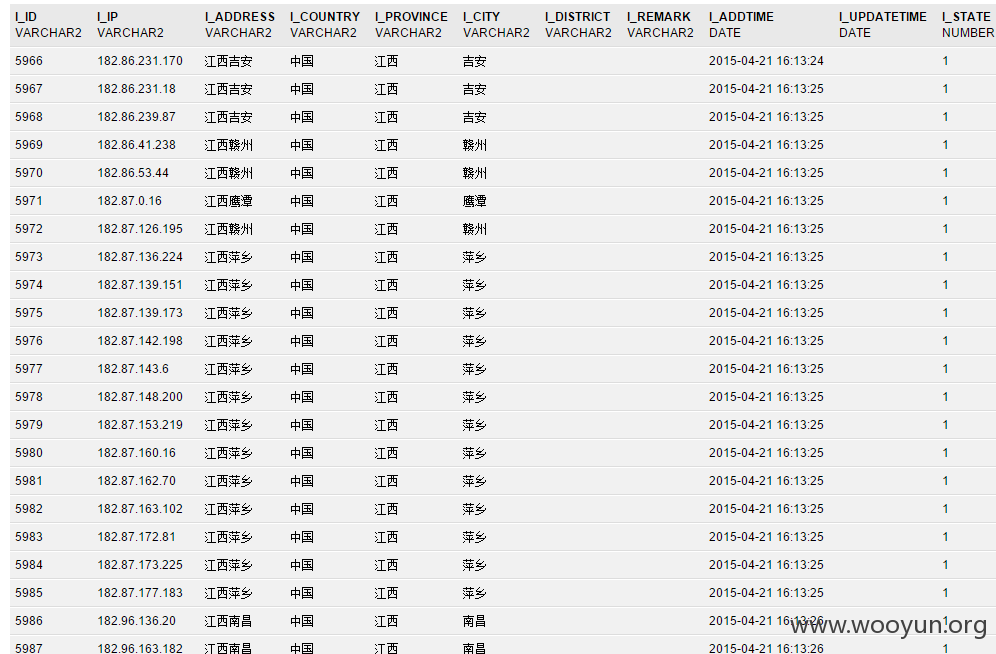Click IP cell 182.86.231.18
The image size is (996, 654).
point(137,89)
